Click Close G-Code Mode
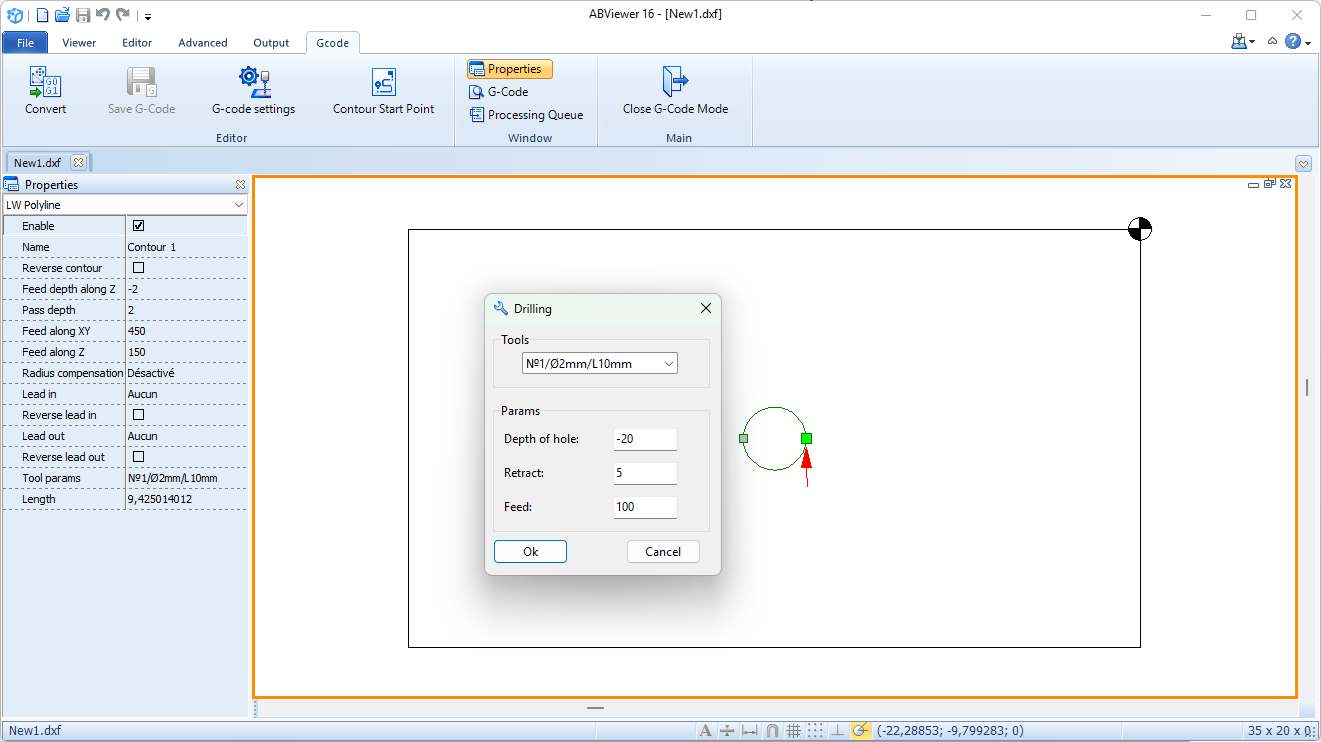1321x742 pixels. (x=675, y=89)
